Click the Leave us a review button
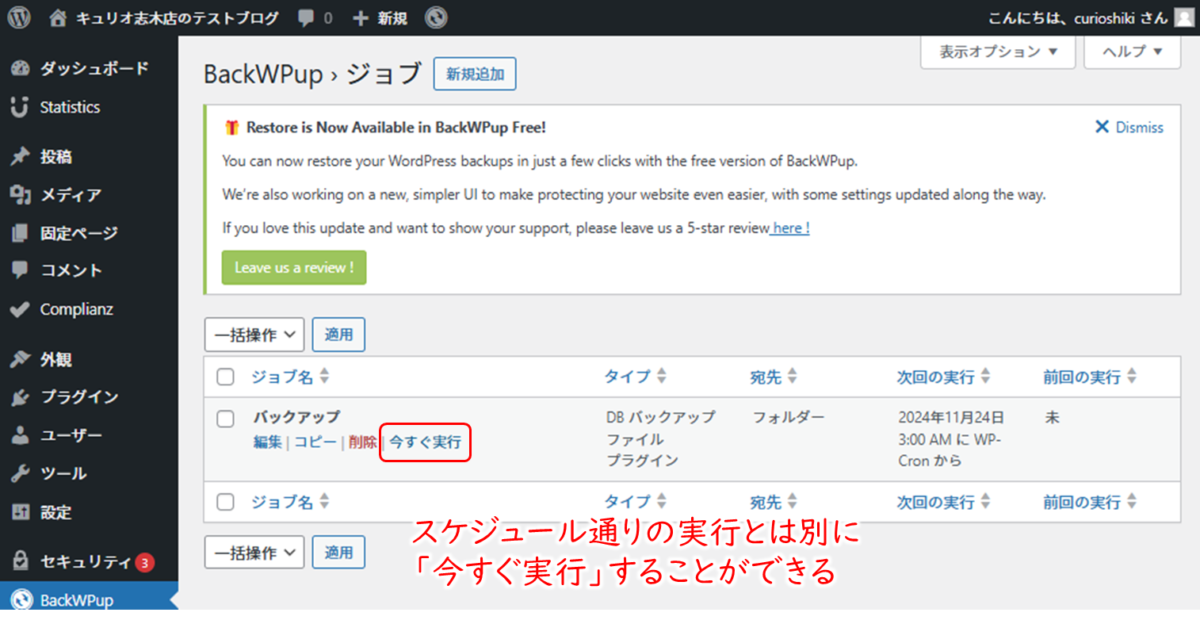Viewport: 1200px width, 620px height. click(x=294, y=267)
